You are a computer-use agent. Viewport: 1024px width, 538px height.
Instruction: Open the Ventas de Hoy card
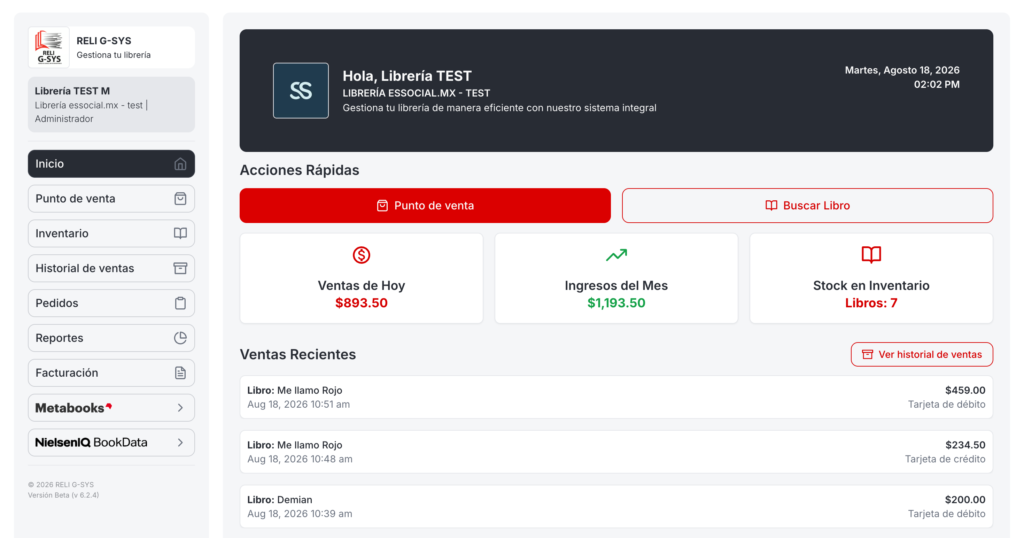(361, 278)
